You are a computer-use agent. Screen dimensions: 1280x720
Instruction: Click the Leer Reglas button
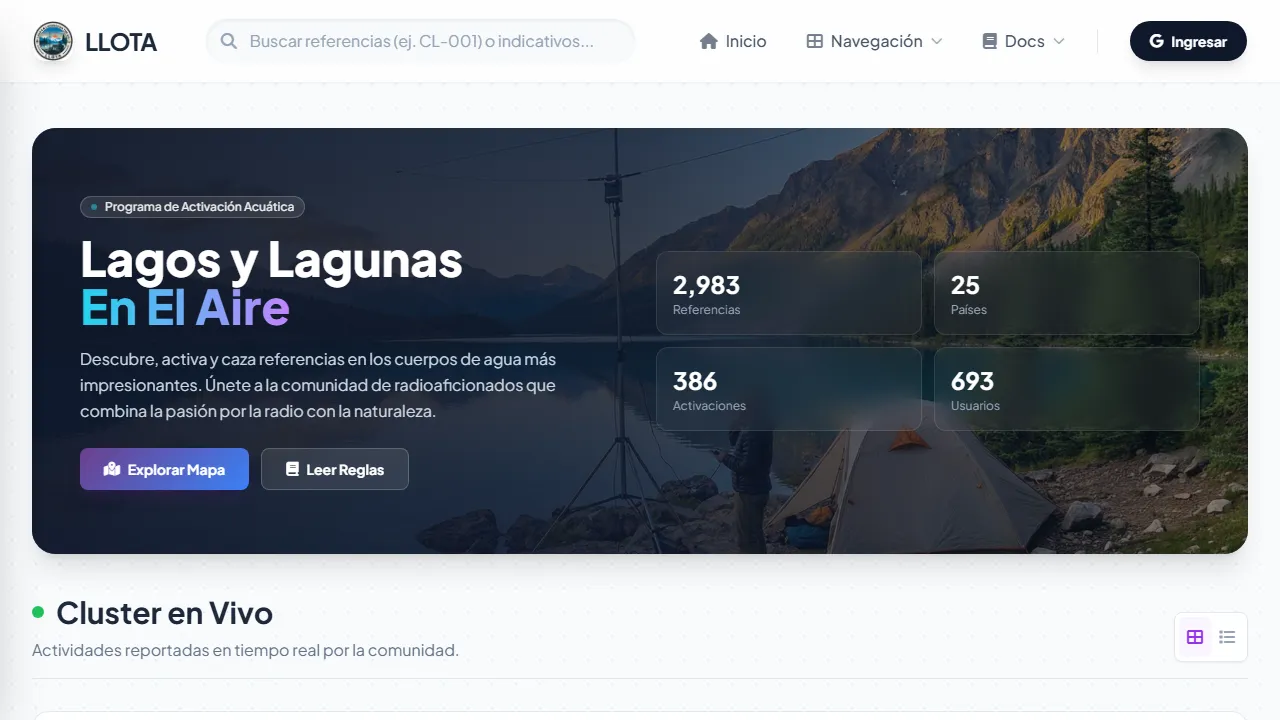coord(335,469)
